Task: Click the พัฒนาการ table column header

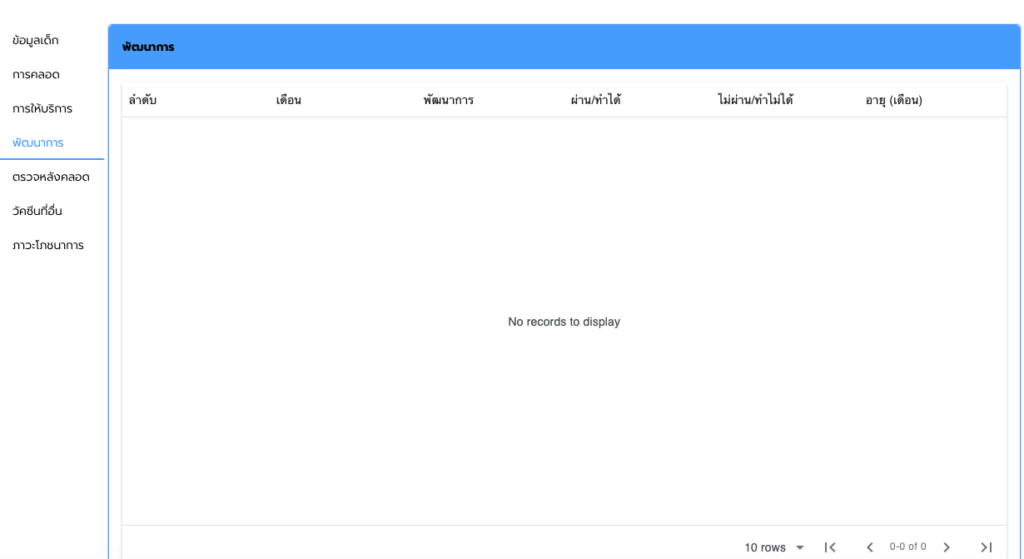Action: point(448,100)
